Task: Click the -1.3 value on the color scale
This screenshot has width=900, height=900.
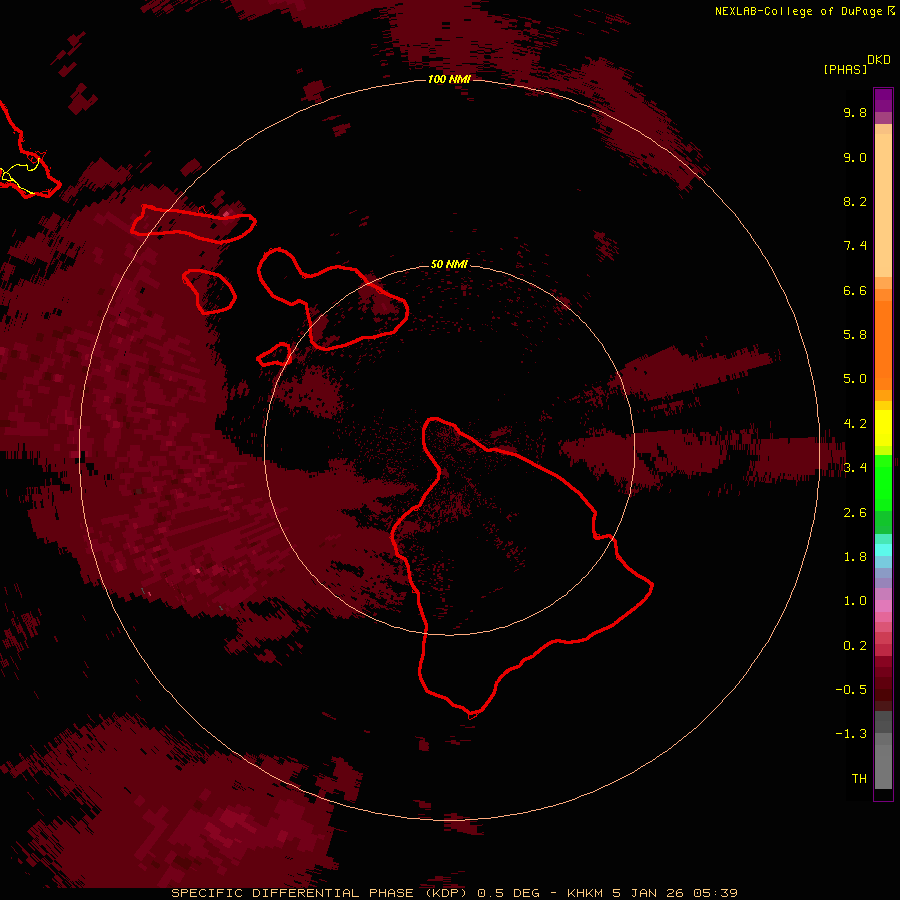Action: pyautogui.click(x=851, y=734)
